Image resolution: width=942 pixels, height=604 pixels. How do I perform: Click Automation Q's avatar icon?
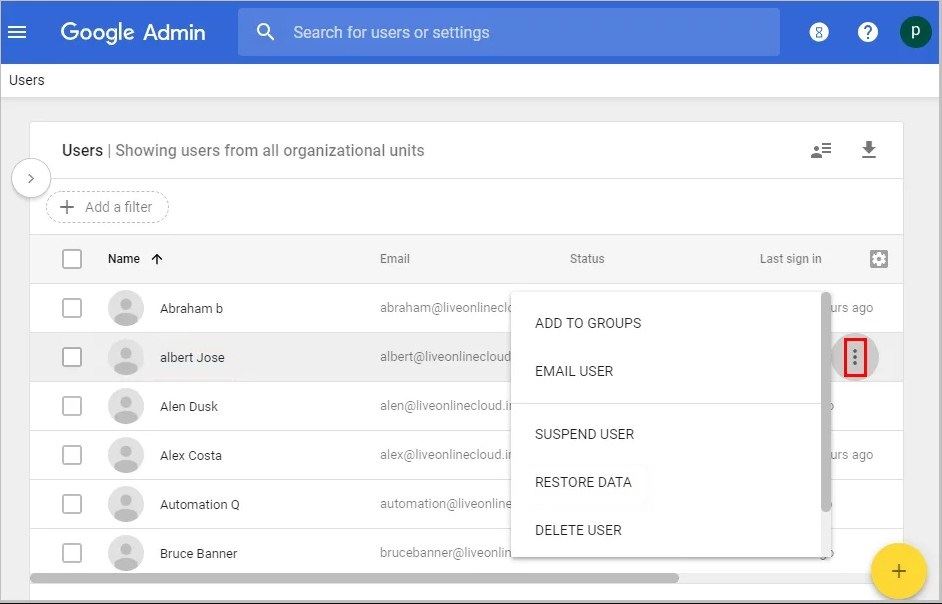pyautogui.click(x=126, y=504)
